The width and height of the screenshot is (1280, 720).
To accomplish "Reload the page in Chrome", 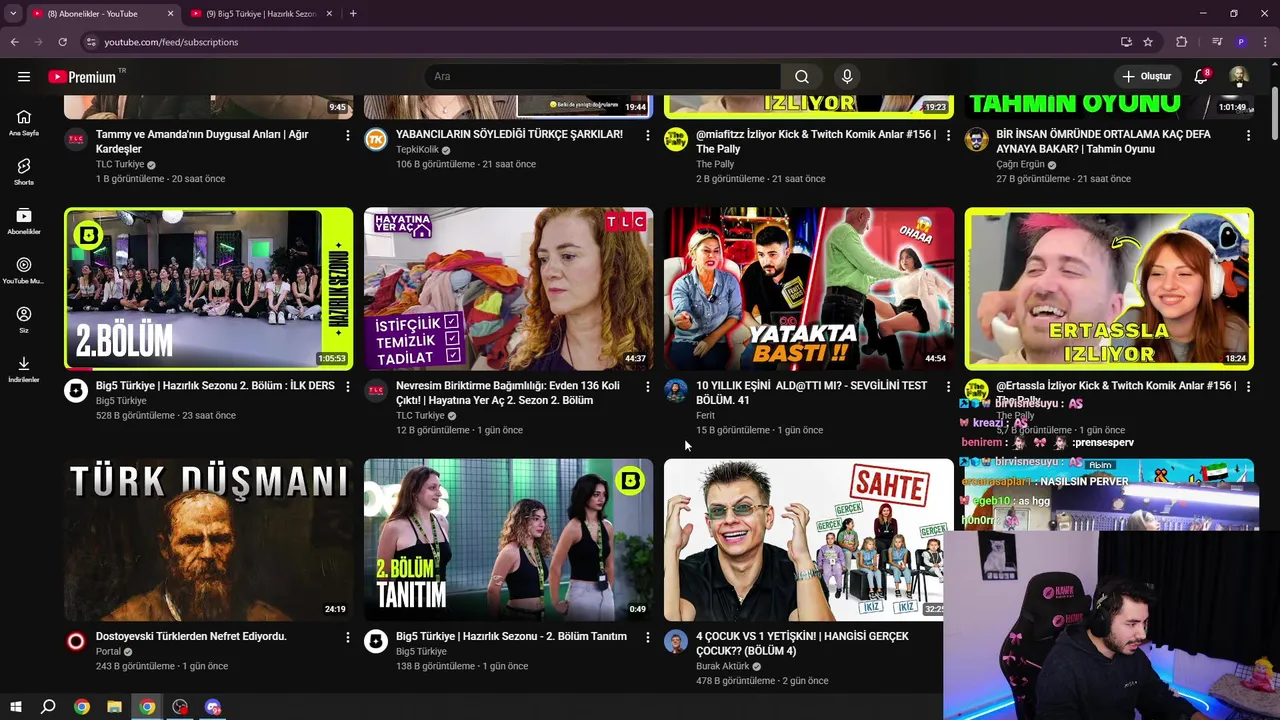I will [x=62, y=42].
